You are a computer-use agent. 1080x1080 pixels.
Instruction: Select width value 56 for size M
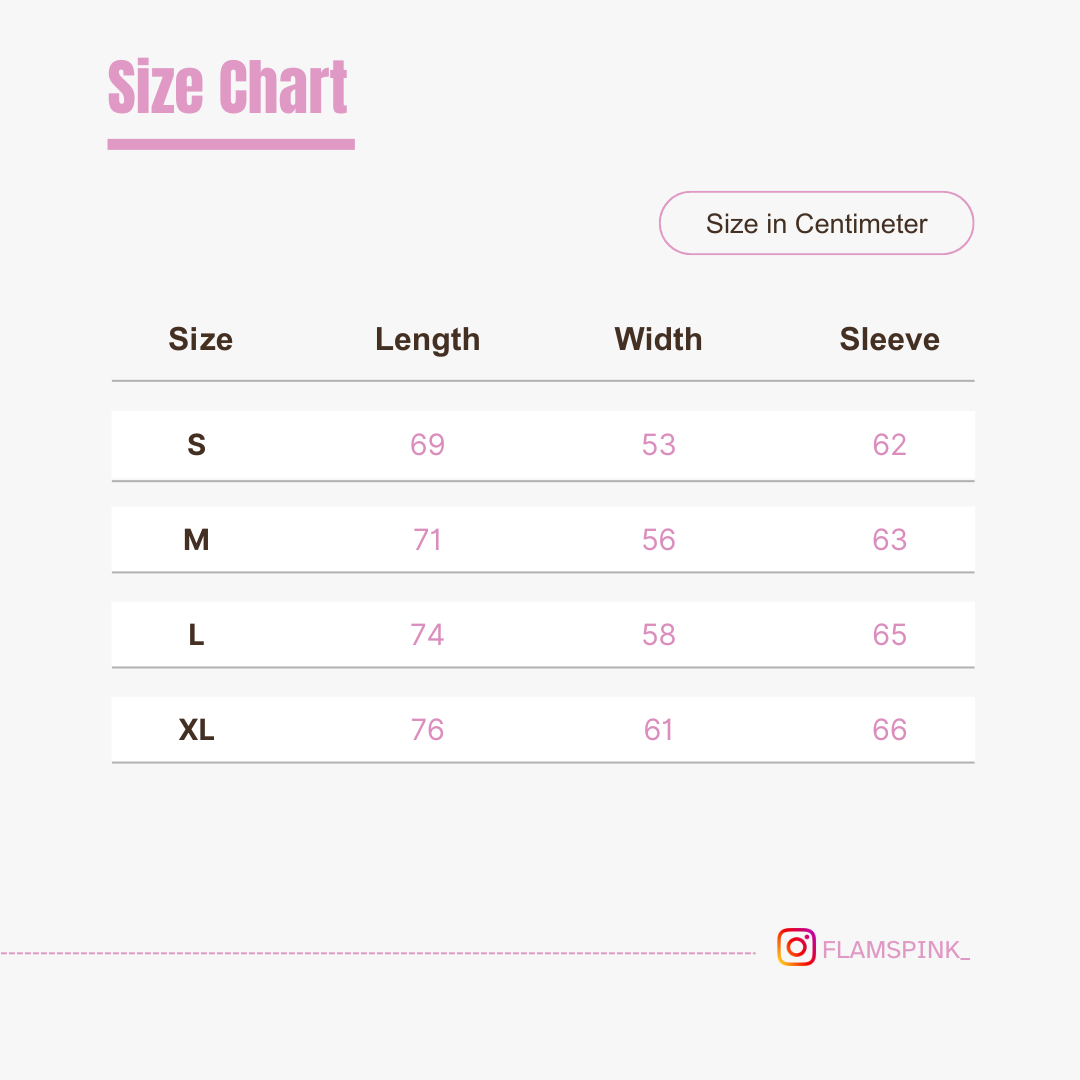[x=658, y=540]
